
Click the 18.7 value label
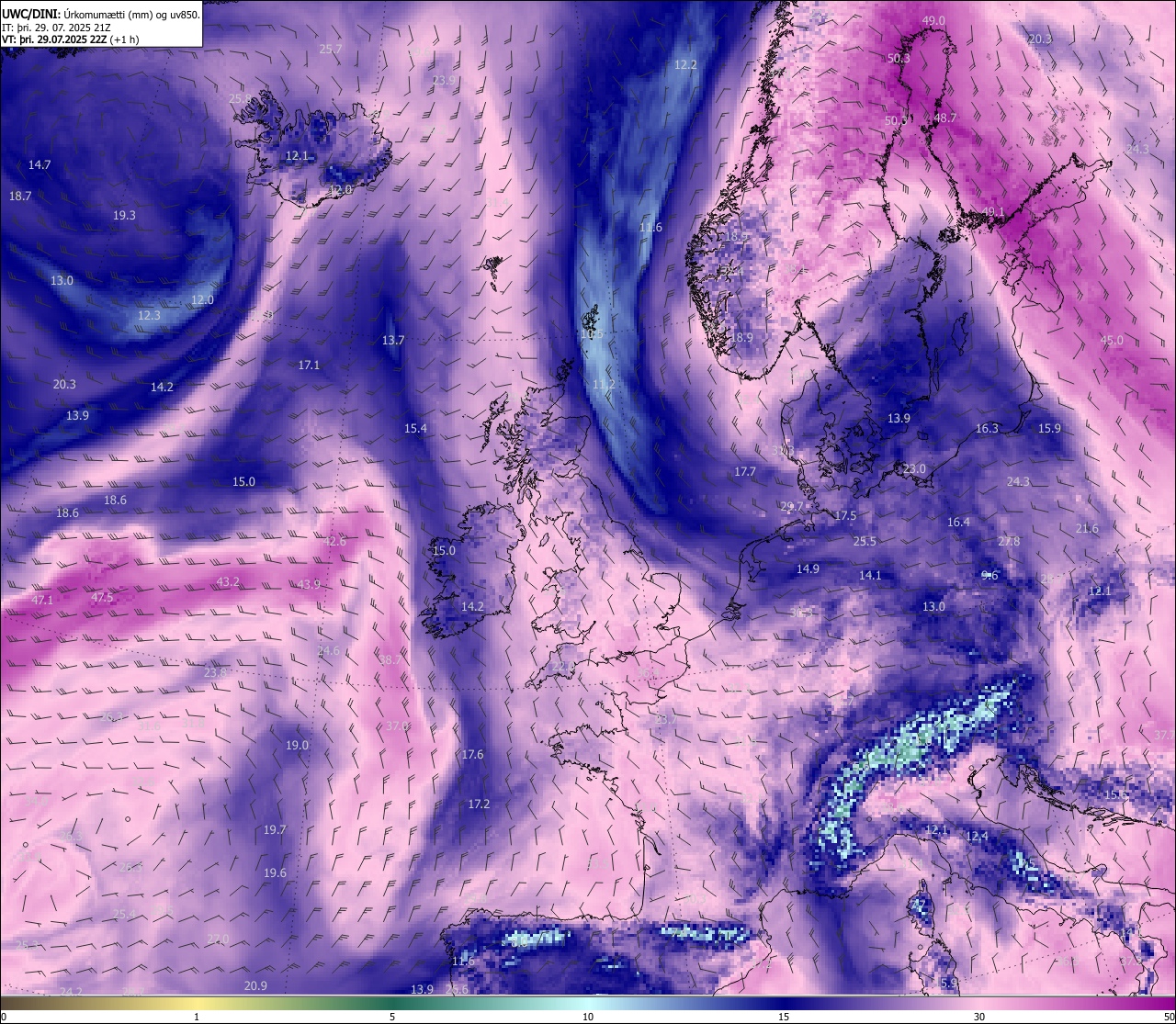20,197
